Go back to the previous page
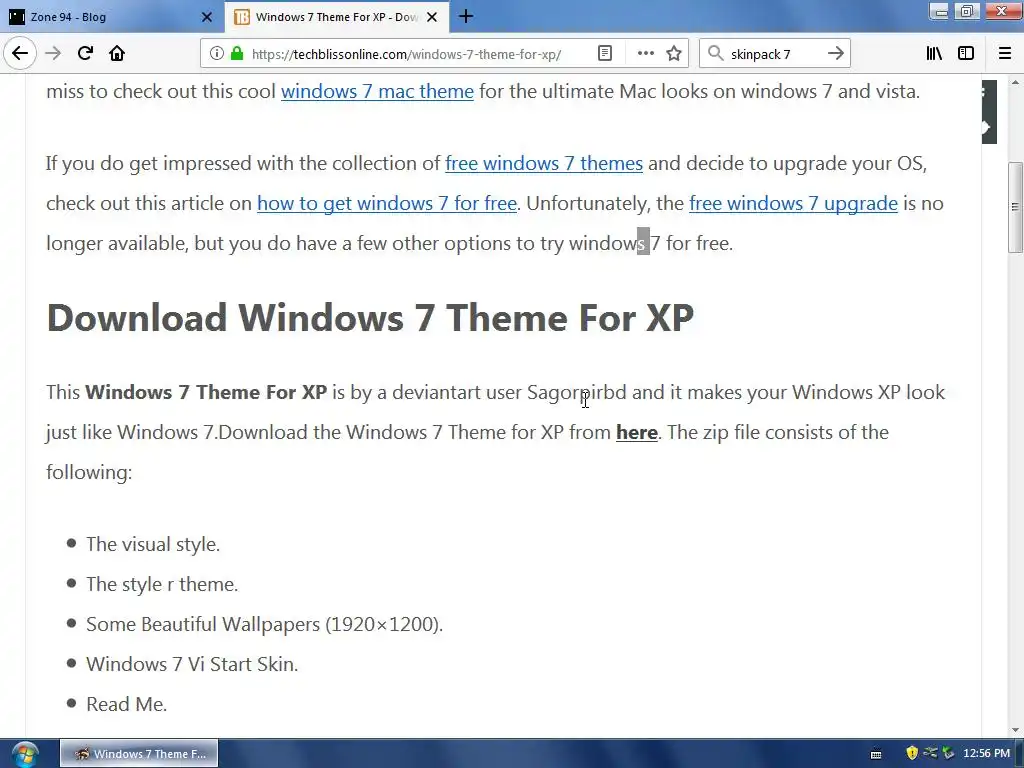This screenshot has width=1024, height=768. [20, 53]
